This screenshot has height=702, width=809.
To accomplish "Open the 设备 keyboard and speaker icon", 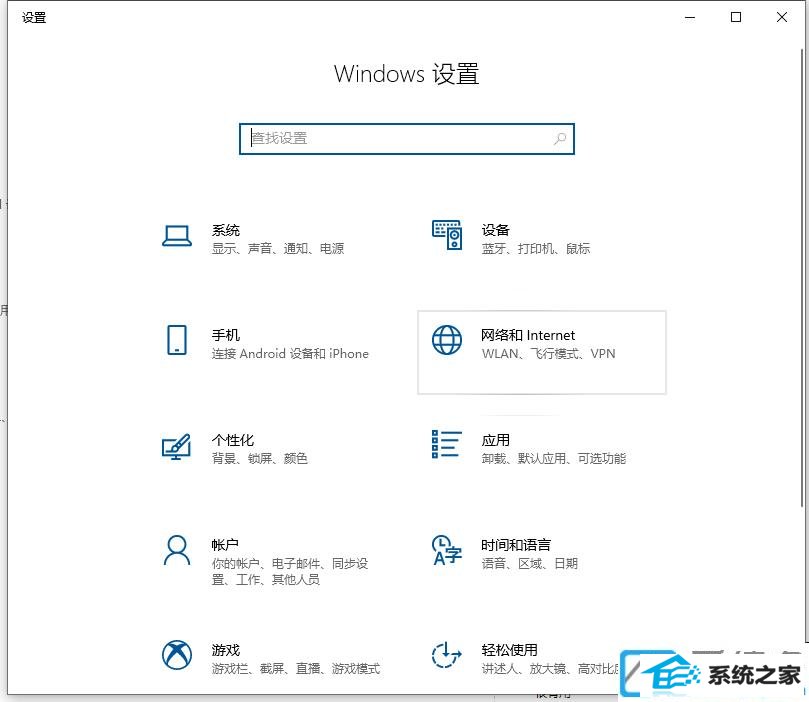I will [447, 235].
